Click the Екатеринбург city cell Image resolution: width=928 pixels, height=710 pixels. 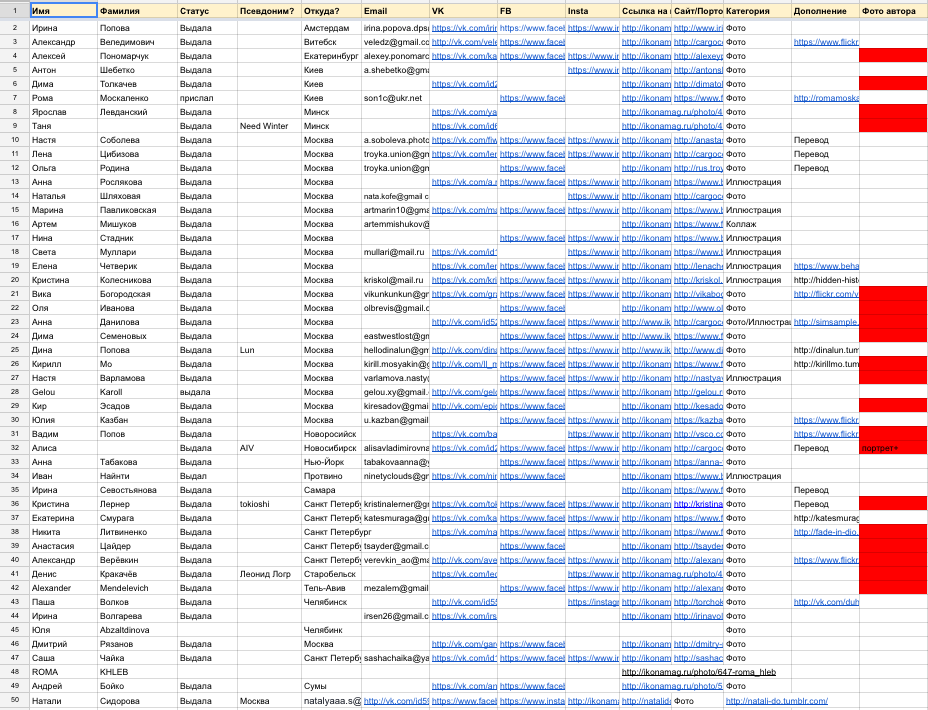tap(331, 56)
